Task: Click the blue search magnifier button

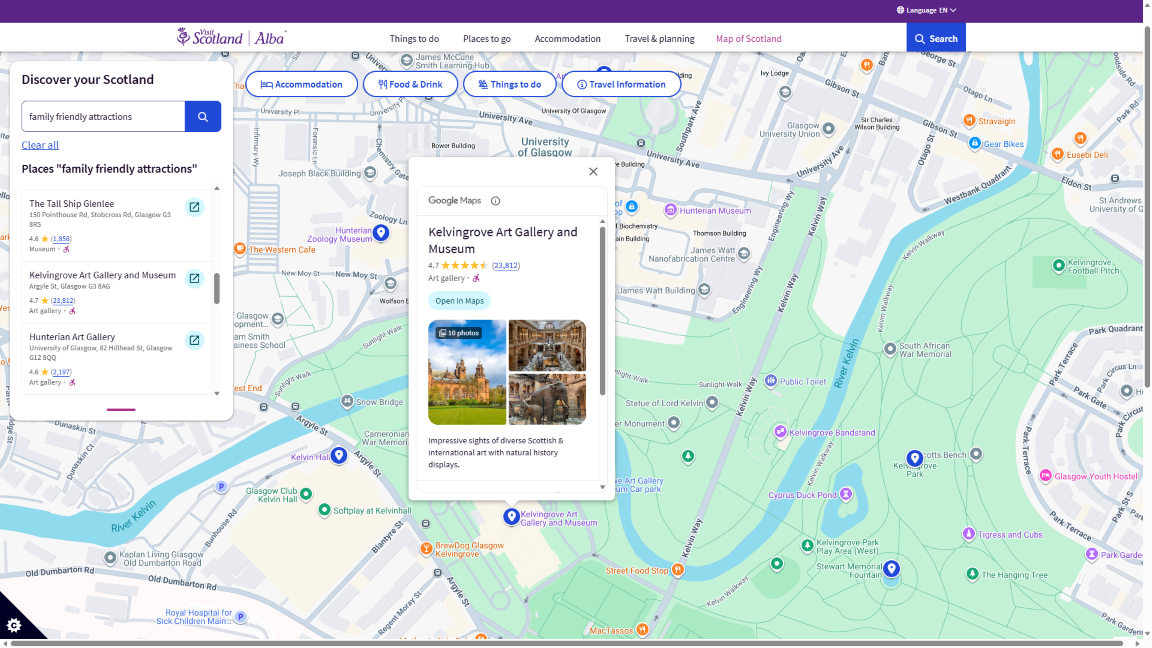Action: [x=202, y=117]
